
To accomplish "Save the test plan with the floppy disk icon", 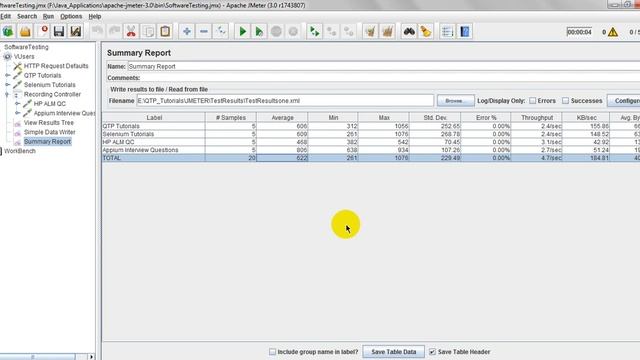I will [59, 31].
